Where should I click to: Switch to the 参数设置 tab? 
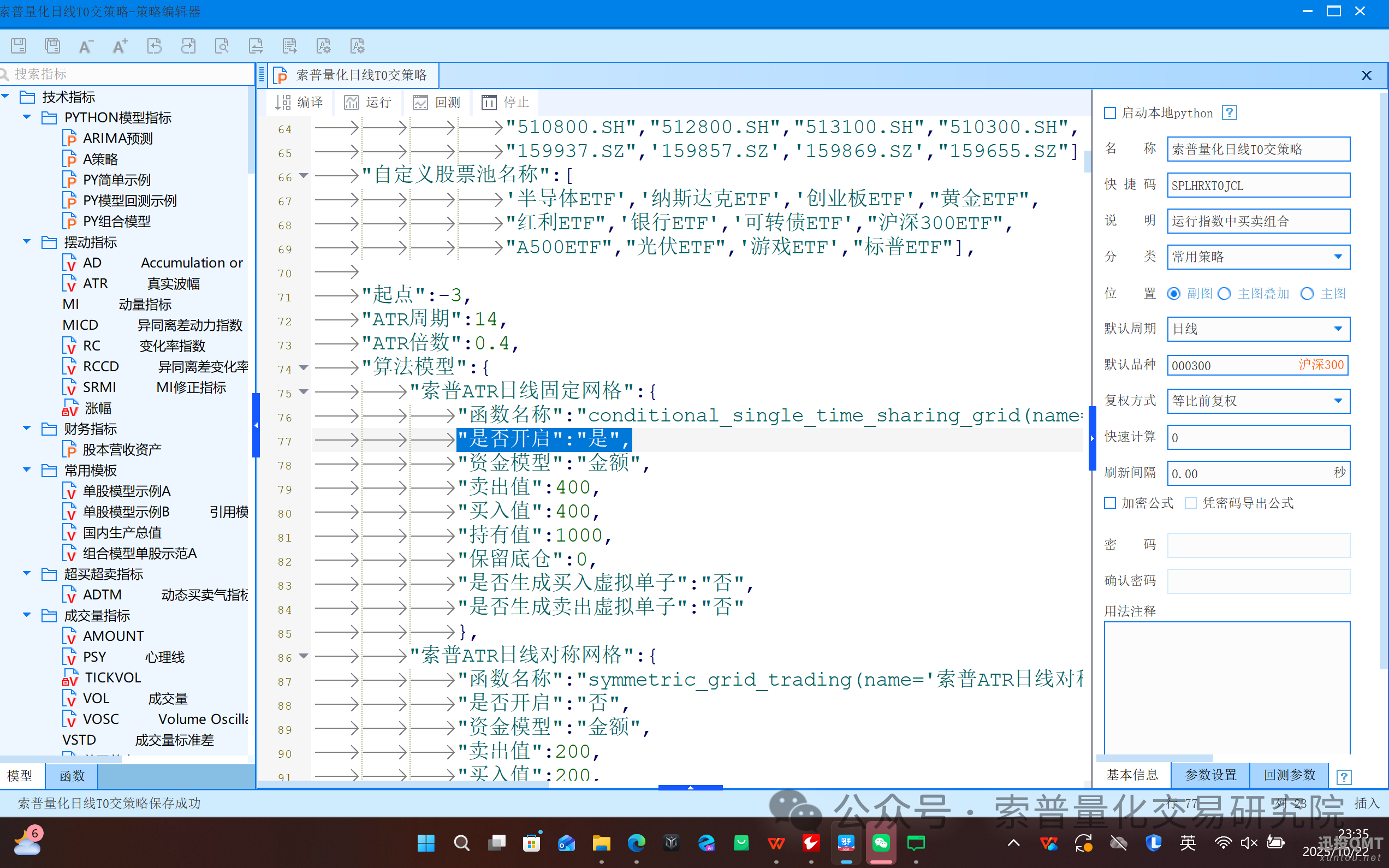click(x=1210, y=775)
